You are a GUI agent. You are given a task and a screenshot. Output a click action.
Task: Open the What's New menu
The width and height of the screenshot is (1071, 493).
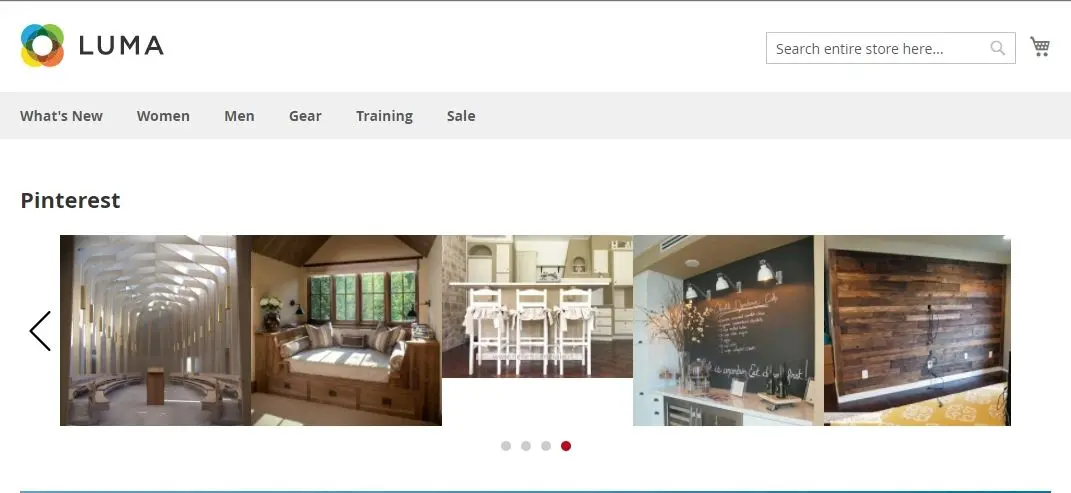point(61,116)
